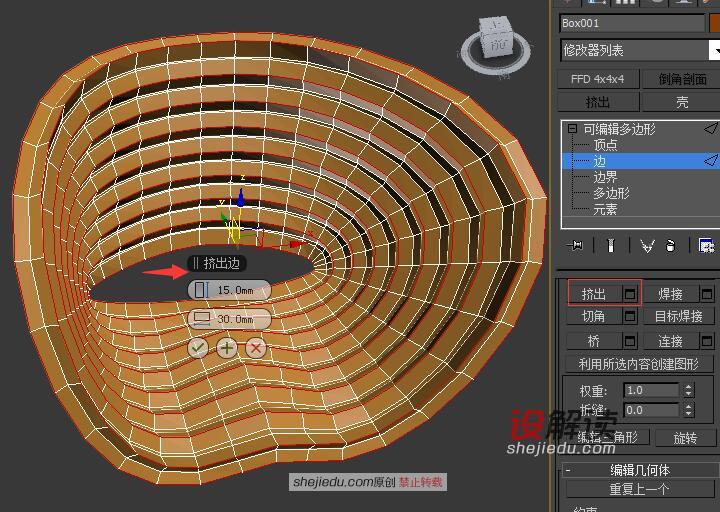Click Box001 object name field
720x512 pixels.
(633, 23)
